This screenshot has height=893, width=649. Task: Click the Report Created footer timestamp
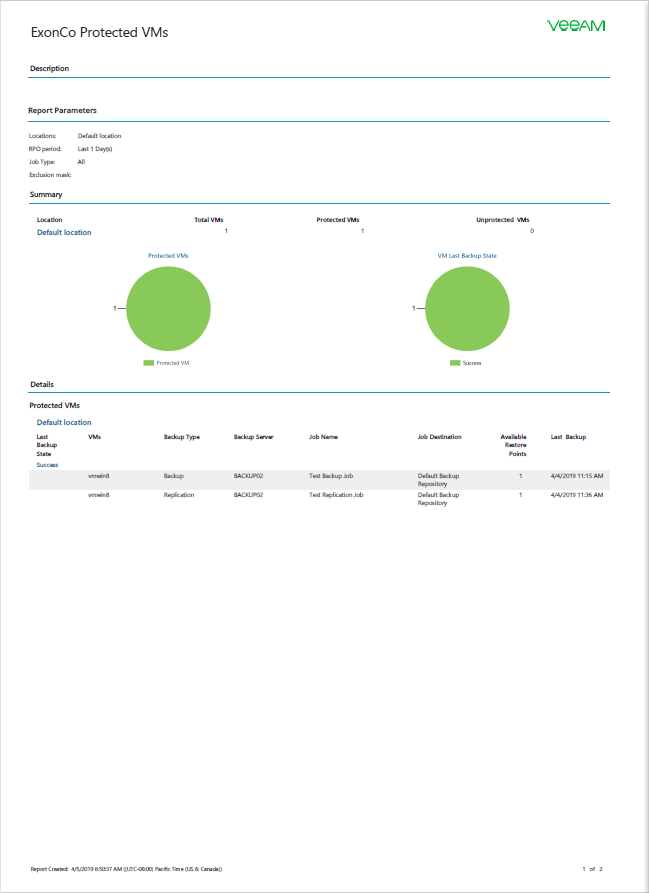coord(126,869)
